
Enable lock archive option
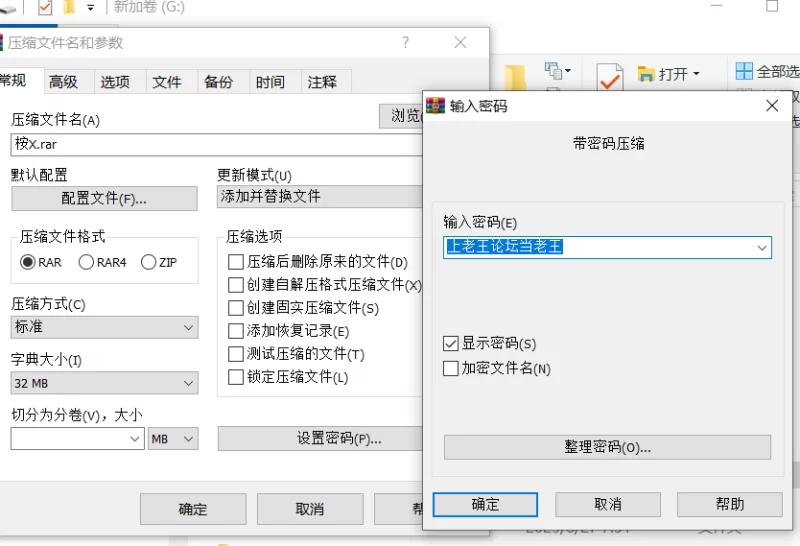point(236,377)
